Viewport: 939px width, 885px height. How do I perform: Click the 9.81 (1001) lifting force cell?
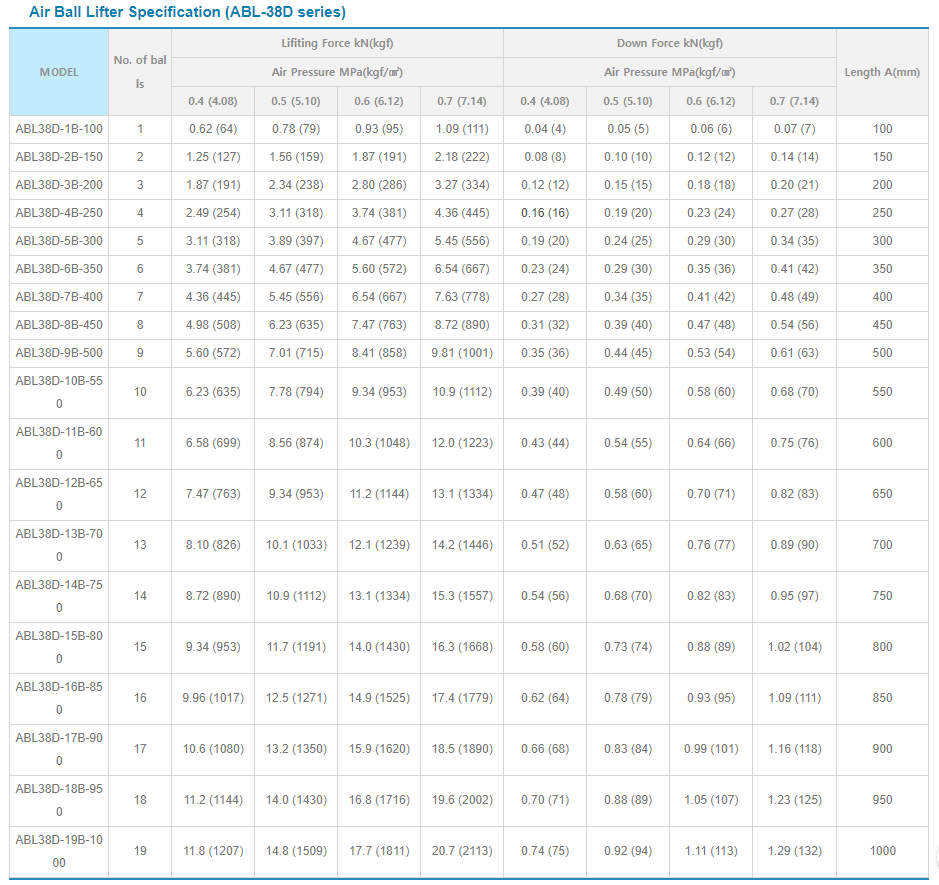pyautogui.click(x=461, y=353)
